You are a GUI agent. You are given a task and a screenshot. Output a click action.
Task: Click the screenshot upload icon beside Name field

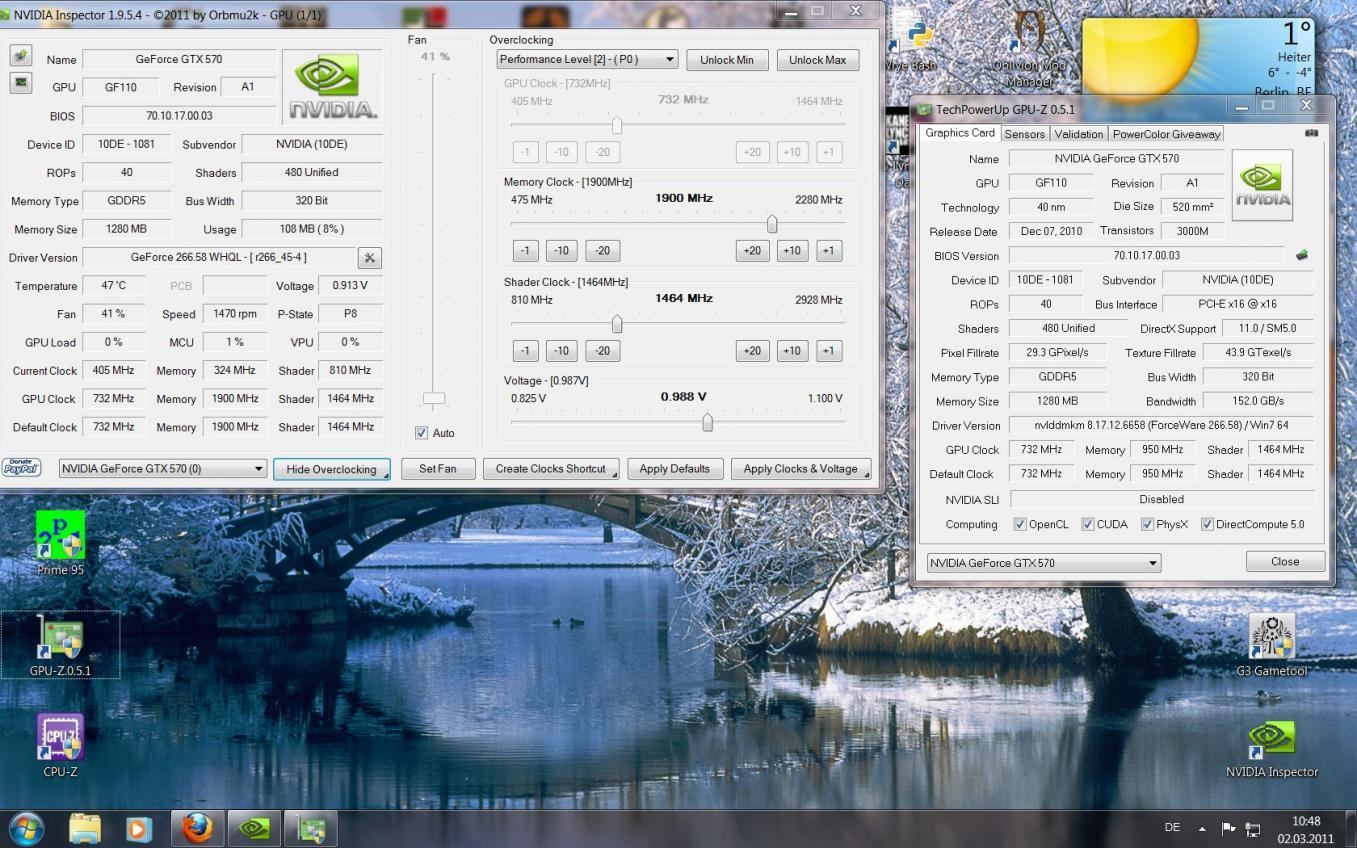[x=20, y=55]
